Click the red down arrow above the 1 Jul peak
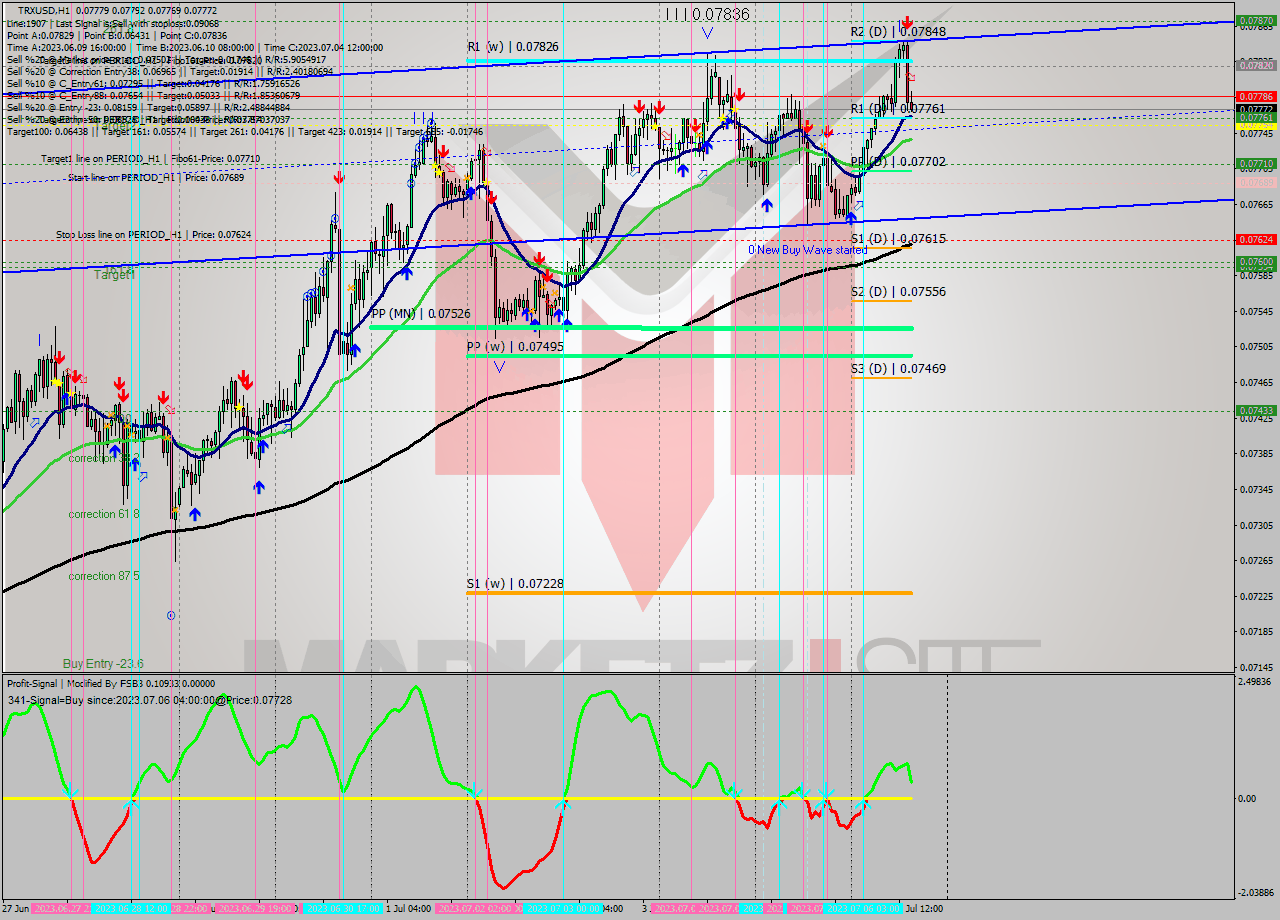 coord(443,151)
